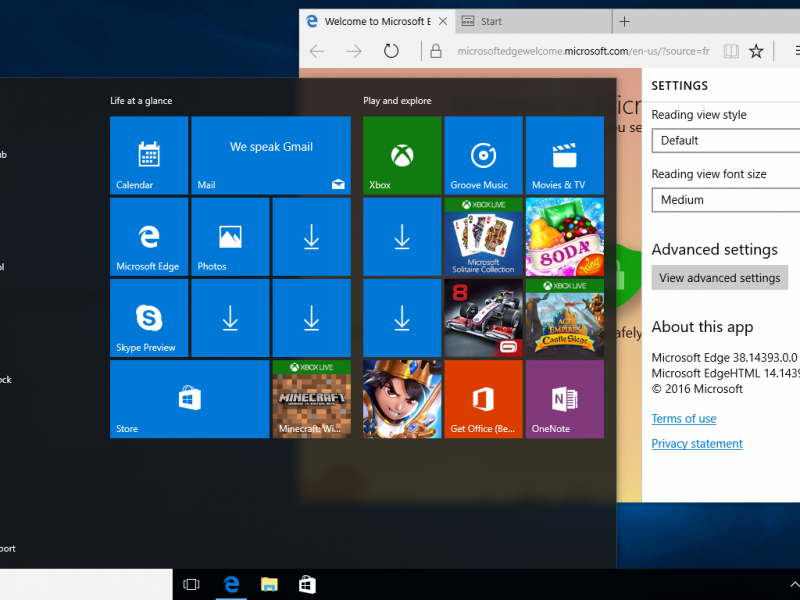
Task: Open Task View from taskbar
Action: pos(191,584)
